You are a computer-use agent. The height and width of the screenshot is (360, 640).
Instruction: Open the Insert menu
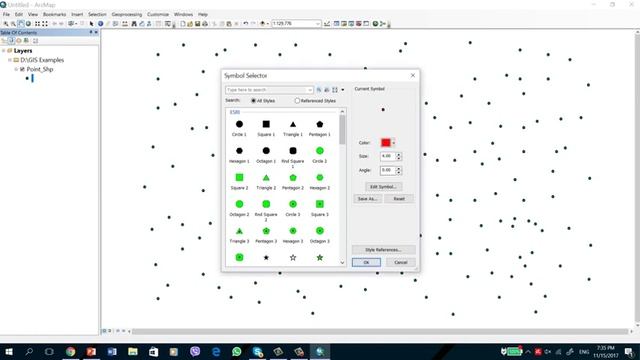pos(77,14)
